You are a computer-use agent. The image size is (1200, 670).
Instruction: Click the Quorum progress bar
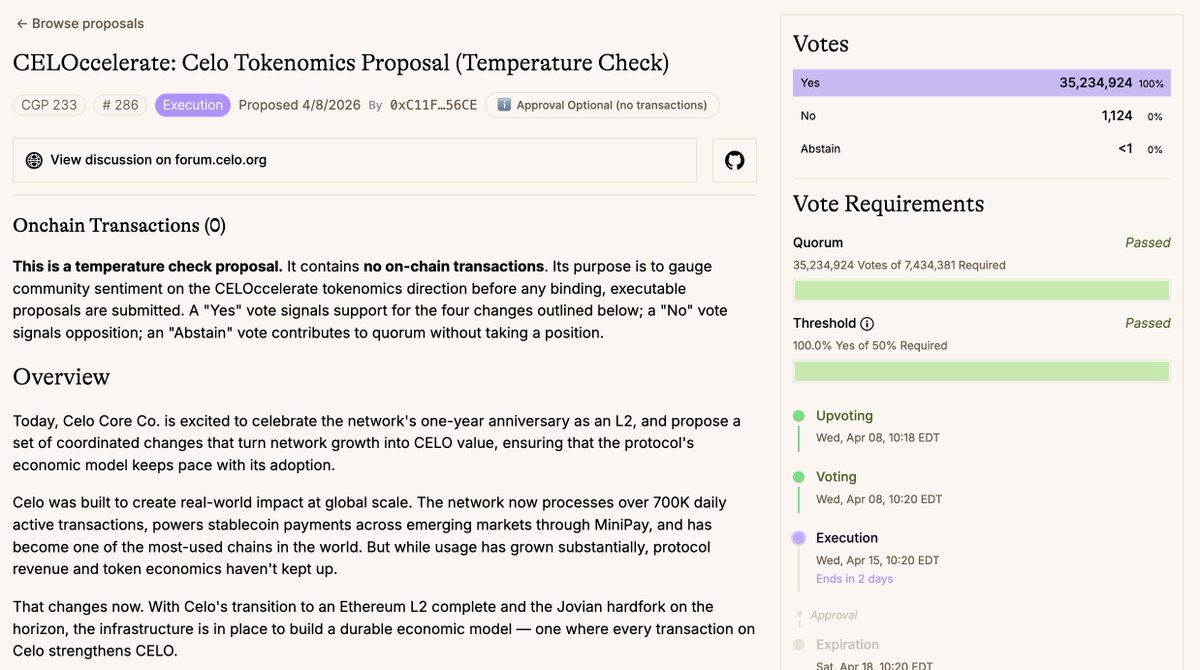pyautogui.click(x=981, y=291)
